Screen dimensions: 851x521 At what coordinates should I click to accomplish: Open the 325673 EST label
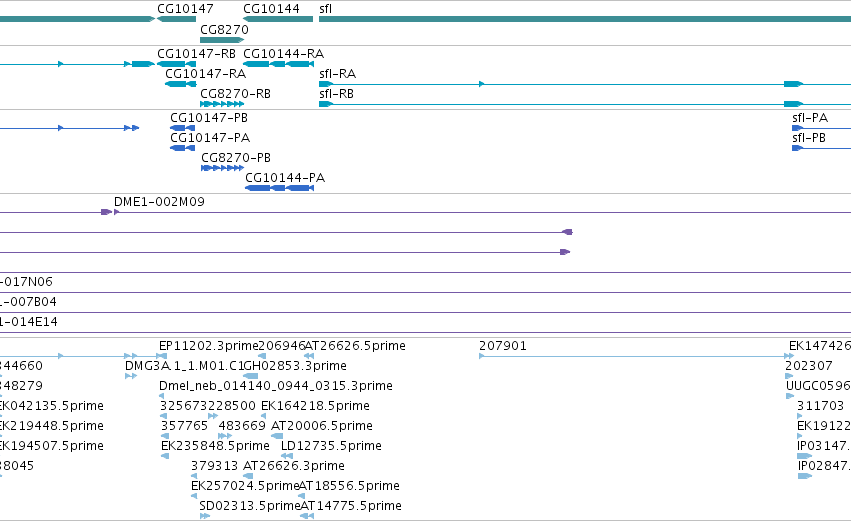pyautogui.click(x=183, y=406)
